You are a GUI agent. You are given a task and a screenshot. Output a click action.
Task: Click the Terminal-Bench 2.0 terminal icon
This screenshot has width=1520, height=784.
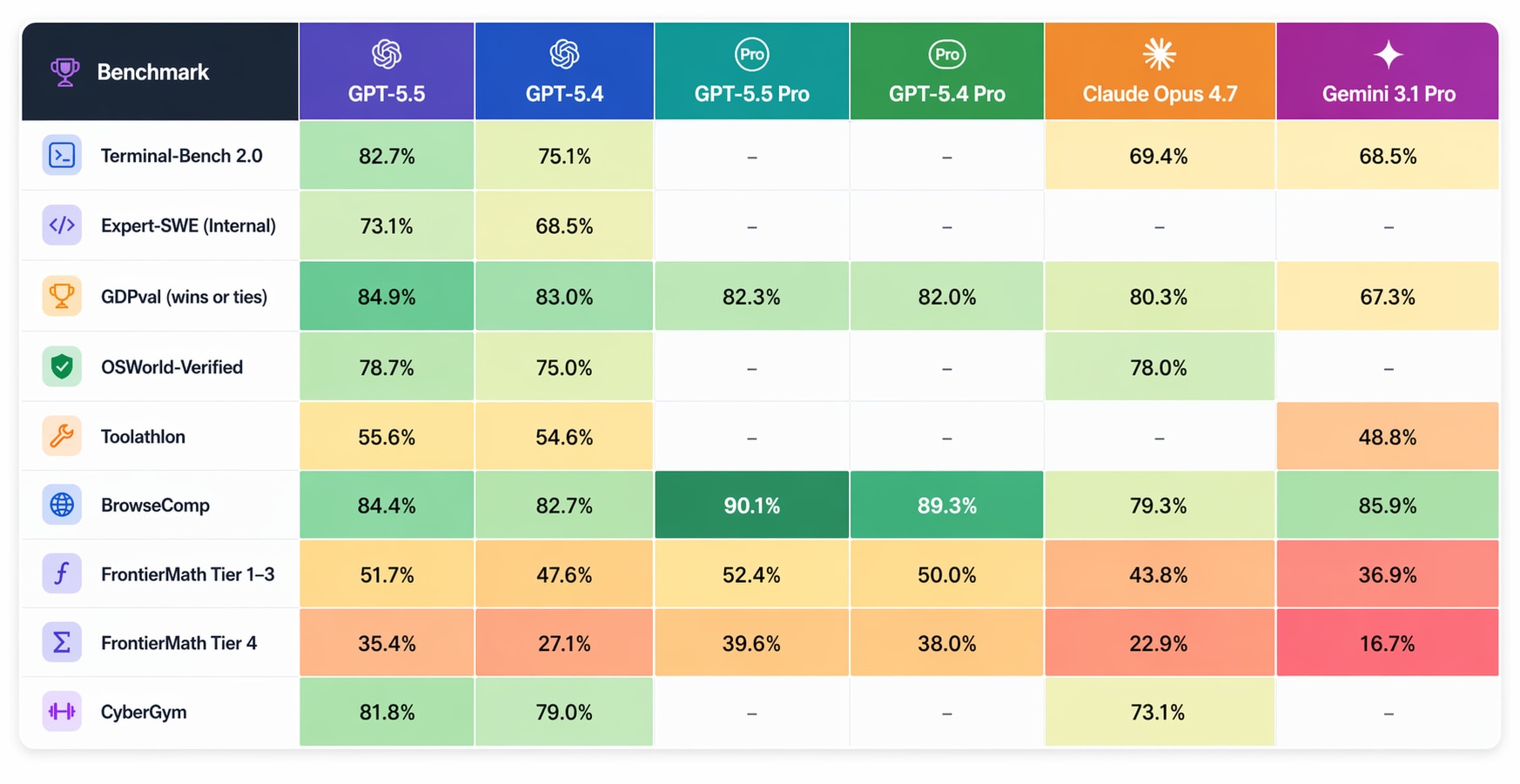[x=62, y=156]
